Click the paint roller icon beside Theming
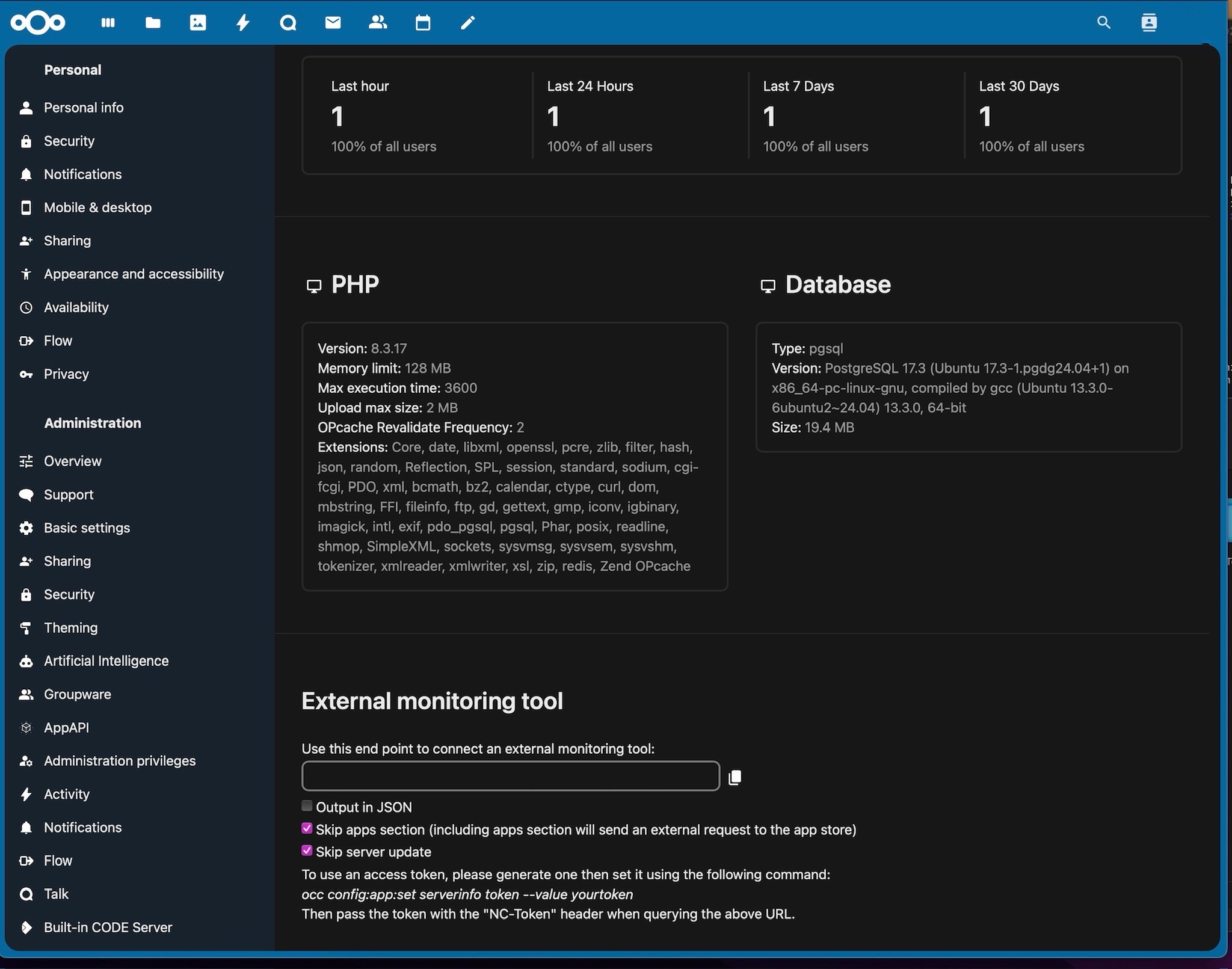This screenshot has width=1232, height=969. (x=26, y=628)
